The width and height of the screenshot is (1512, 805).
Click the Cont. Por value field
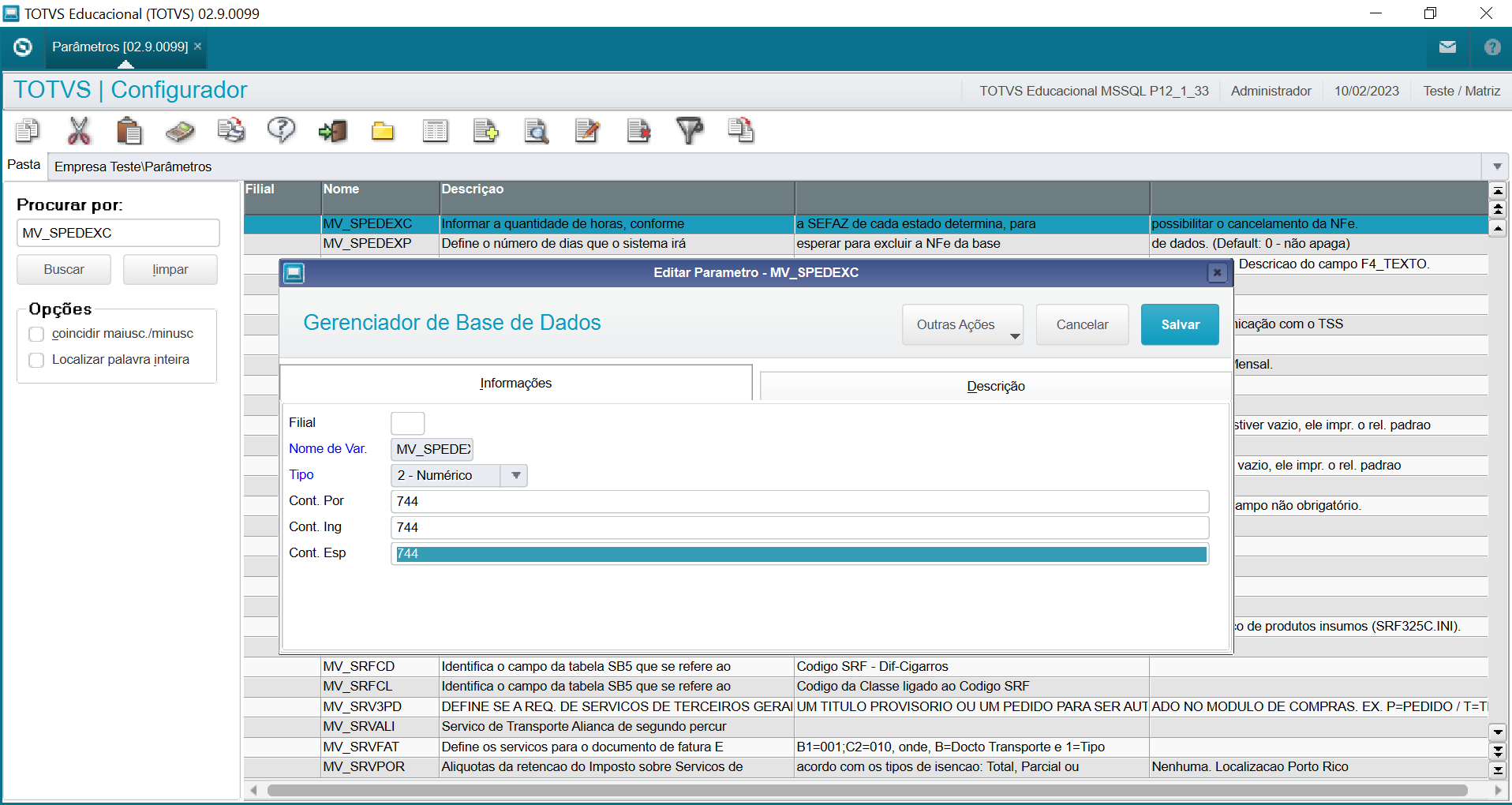click(800, 501)
